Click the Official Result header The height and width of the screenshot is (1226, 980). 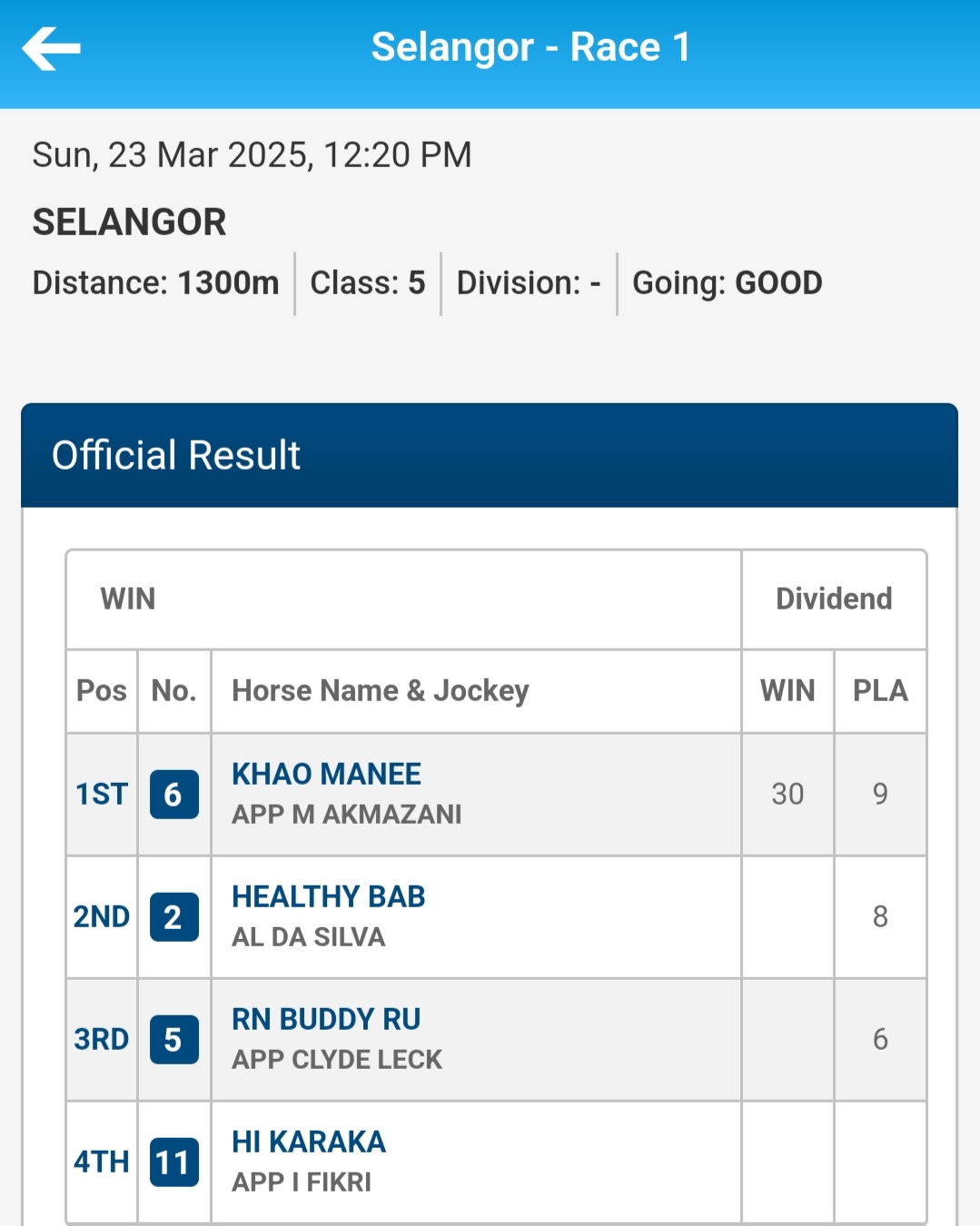176,455
